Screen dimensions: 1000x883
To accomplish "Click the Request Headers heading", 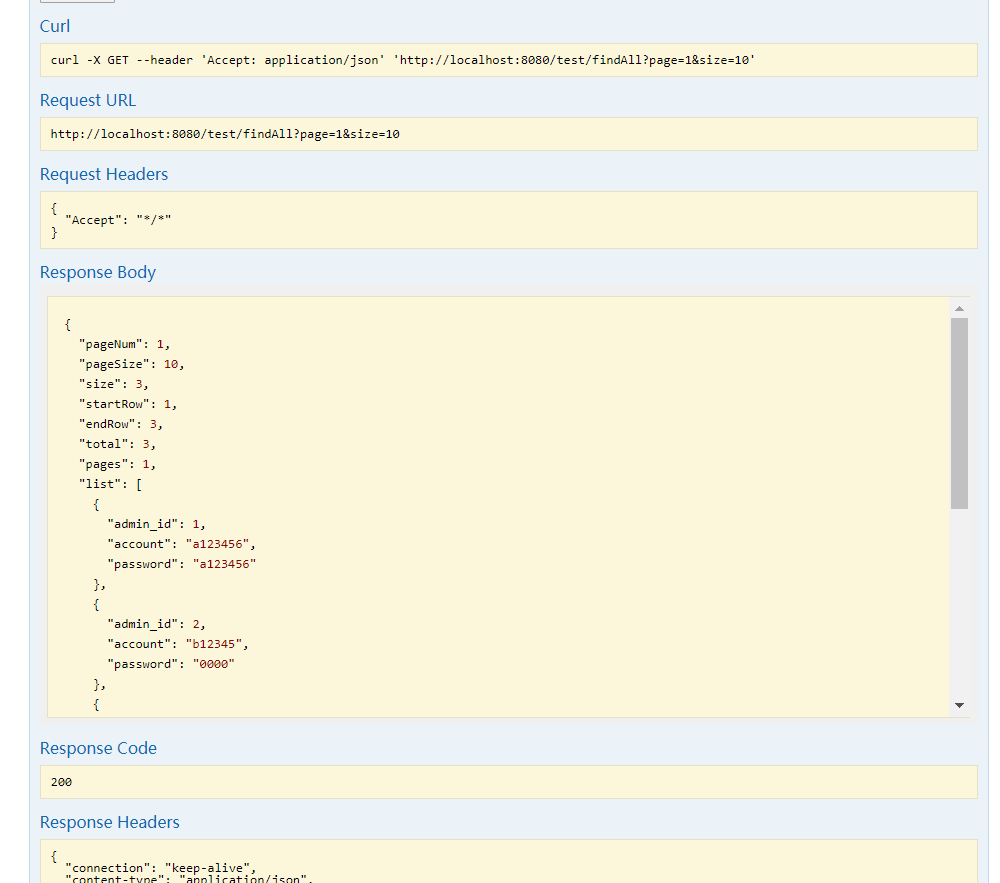I will click(x=104, y=174).
